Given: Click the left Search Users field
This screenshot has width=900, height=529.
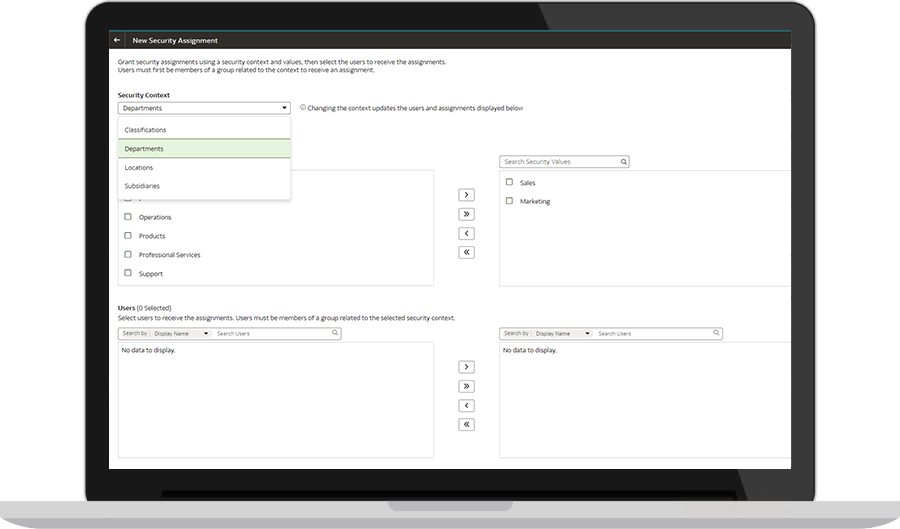Looking at the screenshot, I should 273,333.
